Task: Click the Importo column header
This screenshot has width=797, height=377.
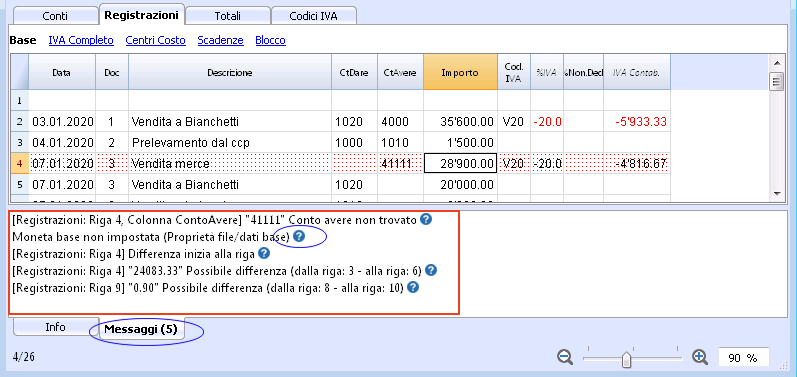Action: click(461, 73)
